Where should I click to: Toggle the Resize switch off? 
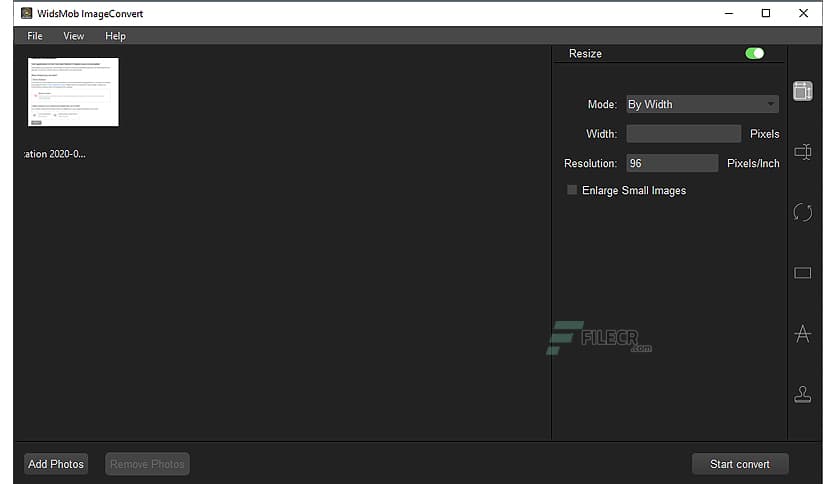(754, 53)
